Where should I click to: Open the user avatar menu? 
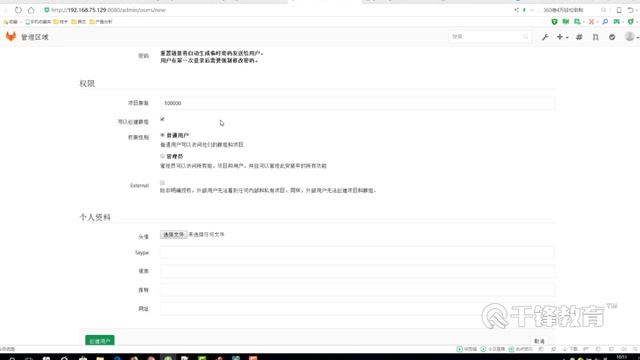[631, 37]
